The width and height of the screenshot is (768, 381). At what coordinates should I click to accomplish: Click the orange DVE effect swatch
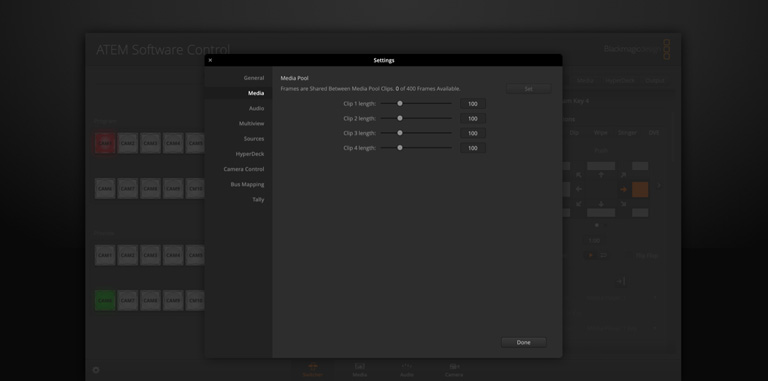click(640, 190)
